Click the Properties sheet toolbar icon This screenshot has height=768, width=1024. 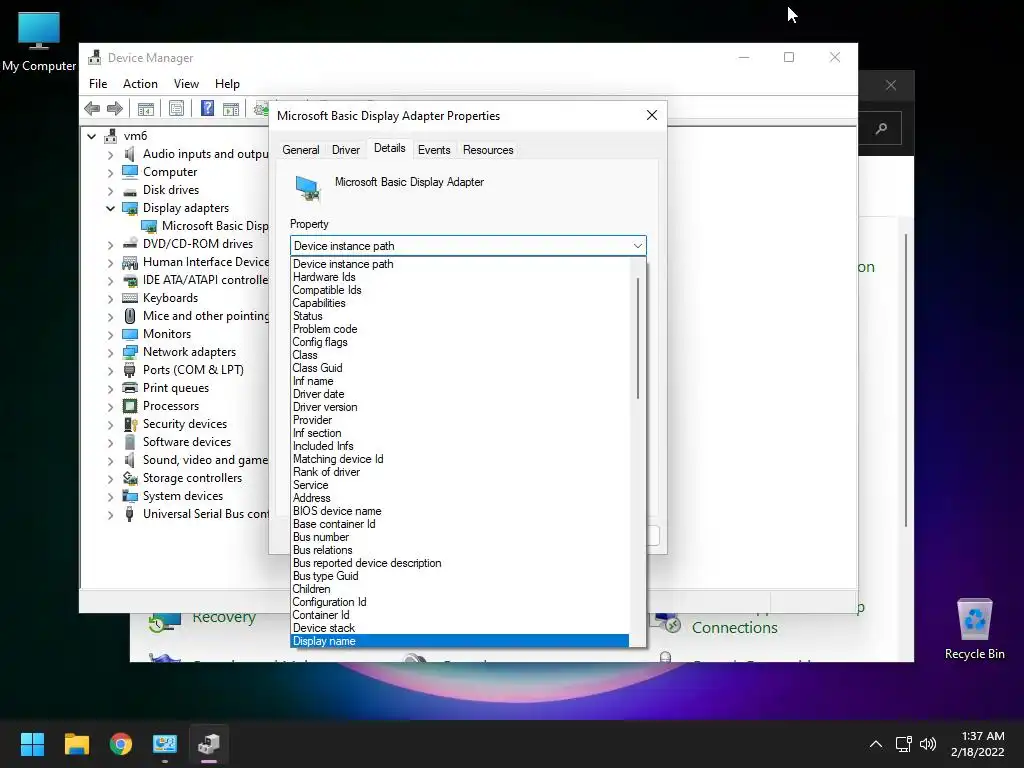tap(176, 108)
